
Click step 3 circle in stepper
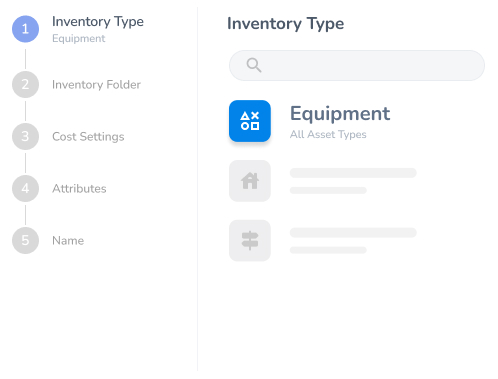tap(25, 136)
